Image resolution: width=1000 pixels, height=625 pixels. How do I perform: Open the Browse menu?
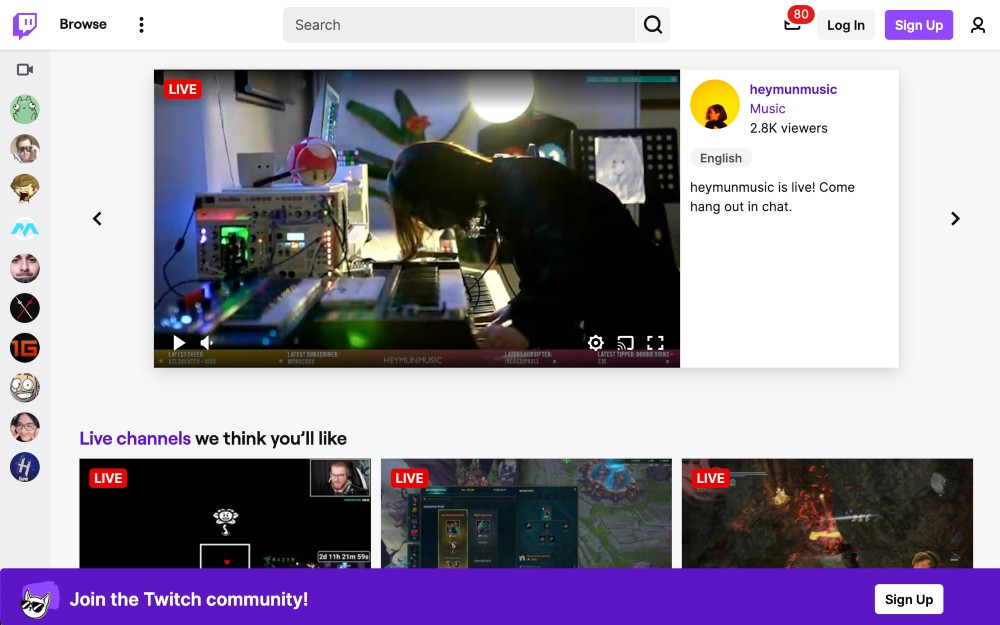(x=83, y=24)
